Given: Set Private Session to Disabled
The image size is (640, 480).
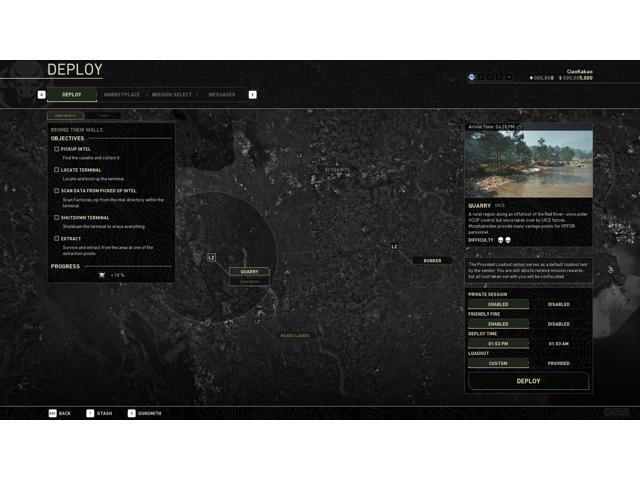Looking at the screenshot, I should pos(558,304).
